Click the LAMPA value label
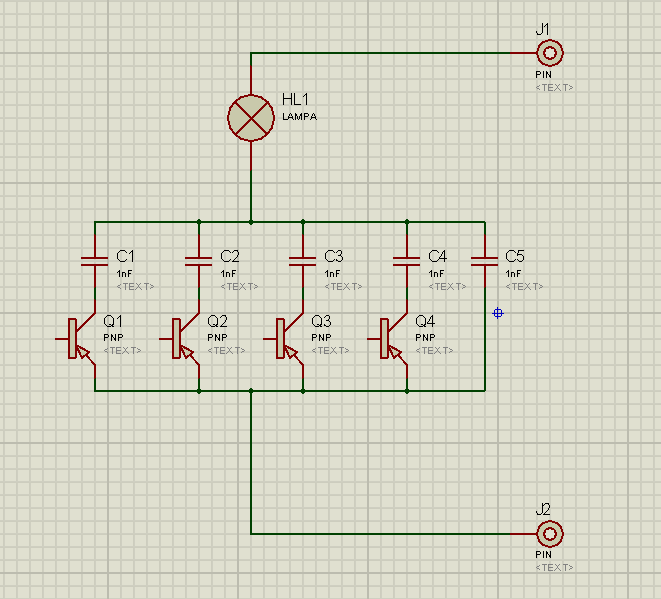Viewport: 661px width, 599px height. pyautogui.click(x=299, y=117)
